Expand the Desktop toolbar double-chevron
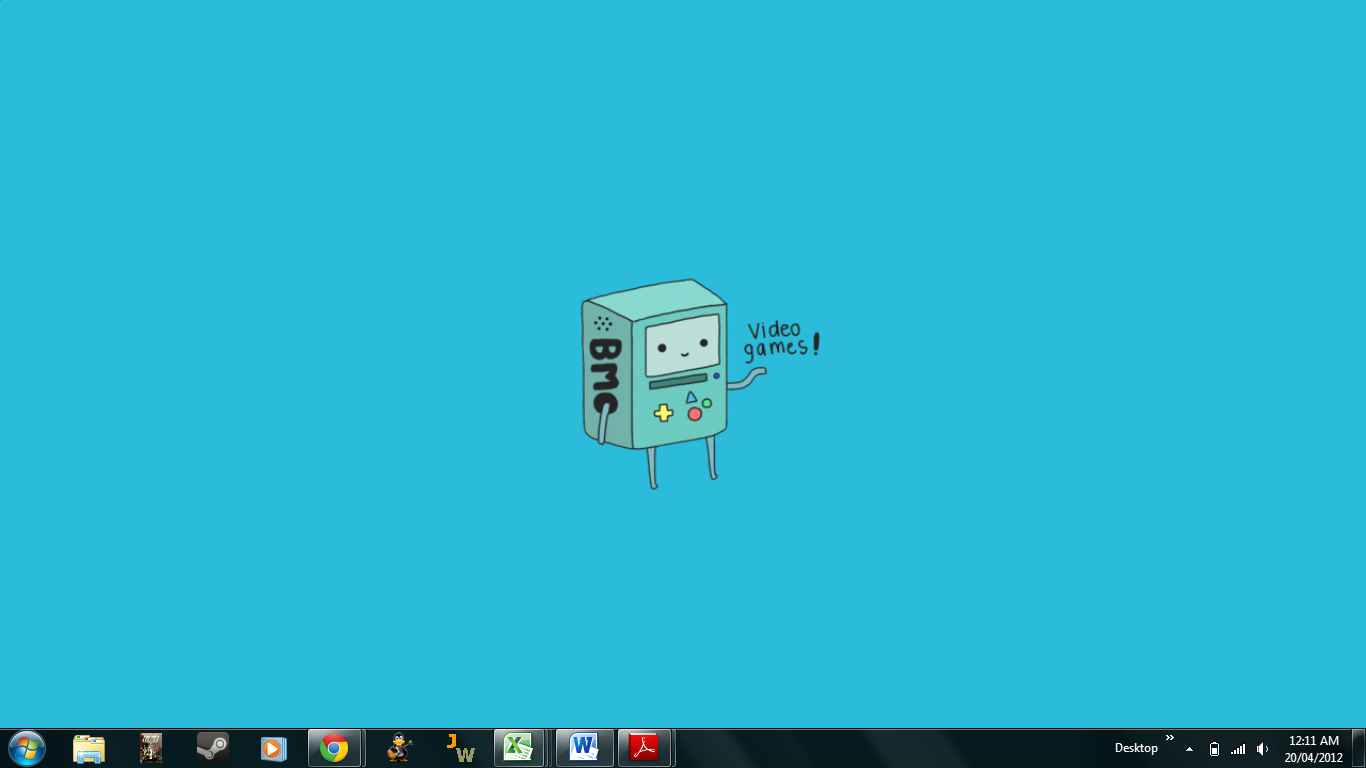 point(1170,738)
